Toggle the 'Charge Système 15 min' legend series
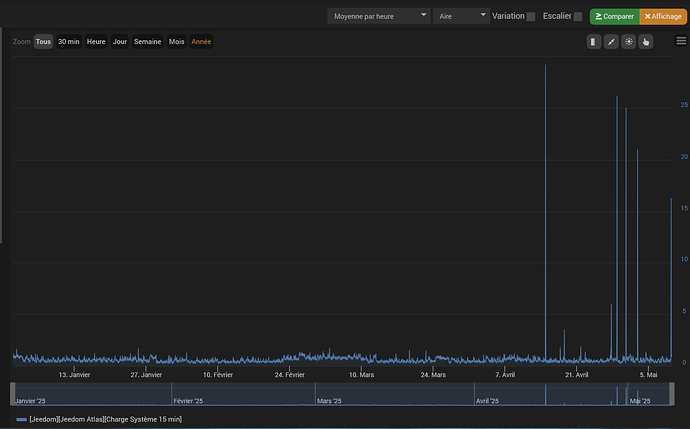Screen dimensions: 690x429 pos(99,419)
